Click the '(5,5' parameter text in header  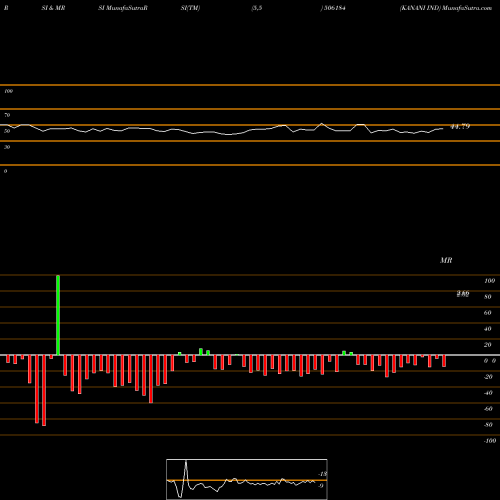(x=257, y=8)
